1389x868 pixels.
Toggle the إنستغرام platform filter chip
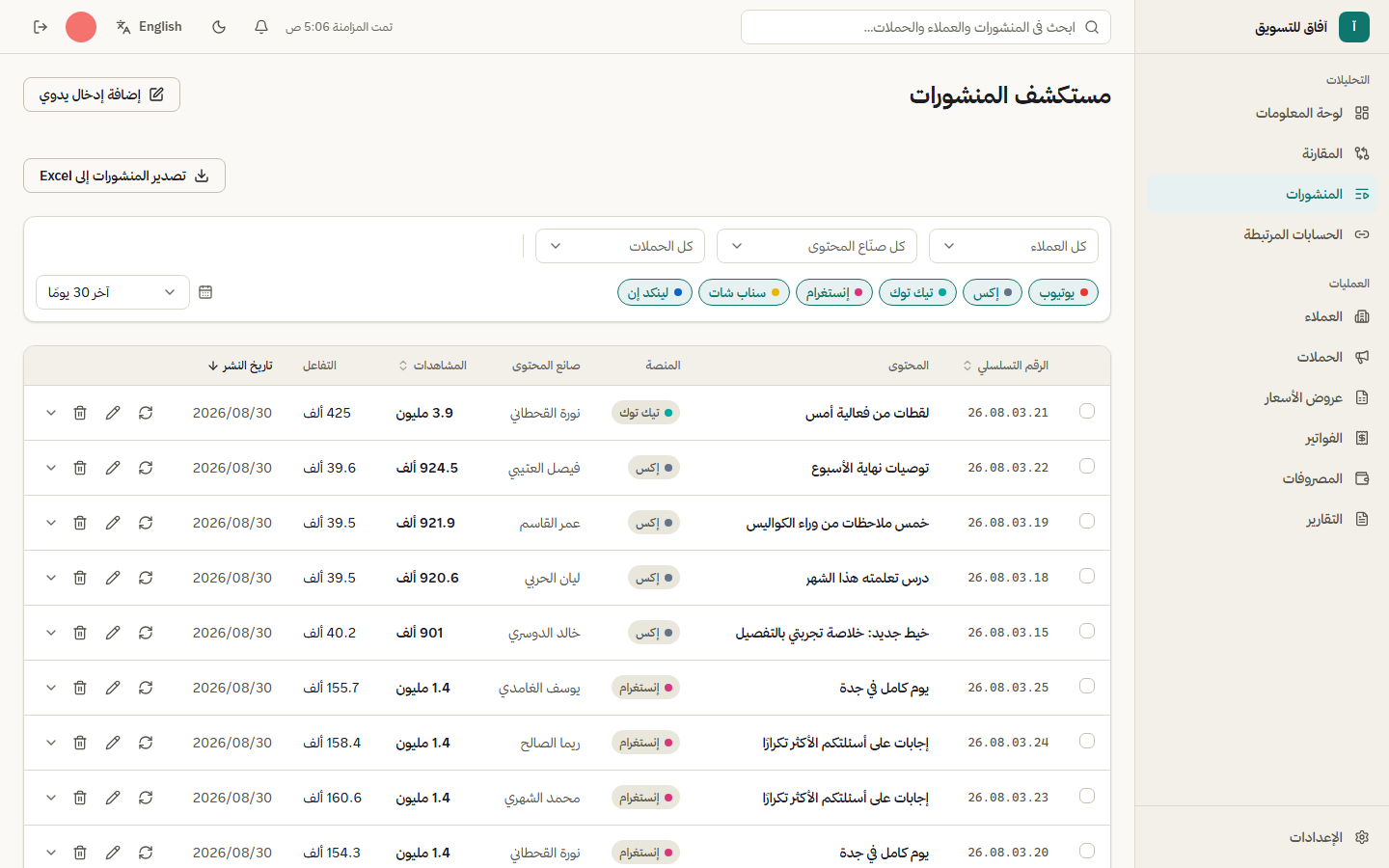834,292
